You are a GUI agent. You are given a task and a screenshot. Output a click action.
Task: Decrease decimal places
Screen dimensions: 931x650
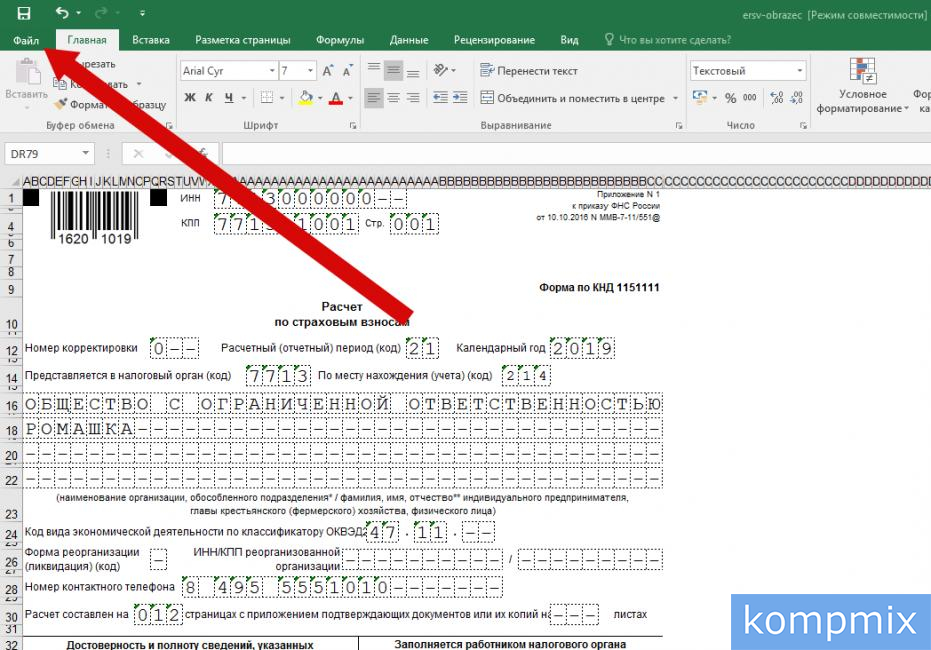tap(796, 97)
